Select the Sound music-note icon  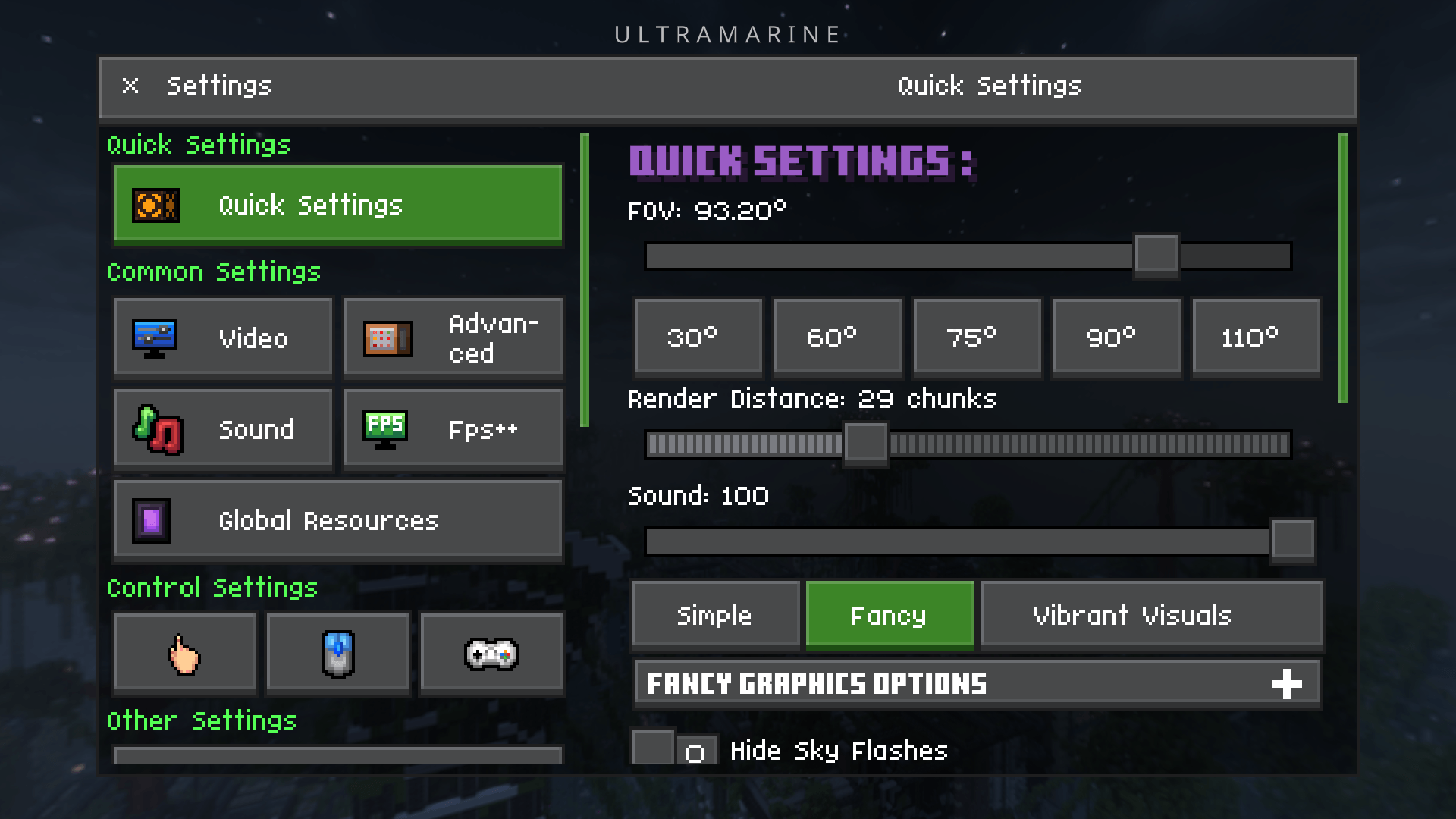click(157, 428)
